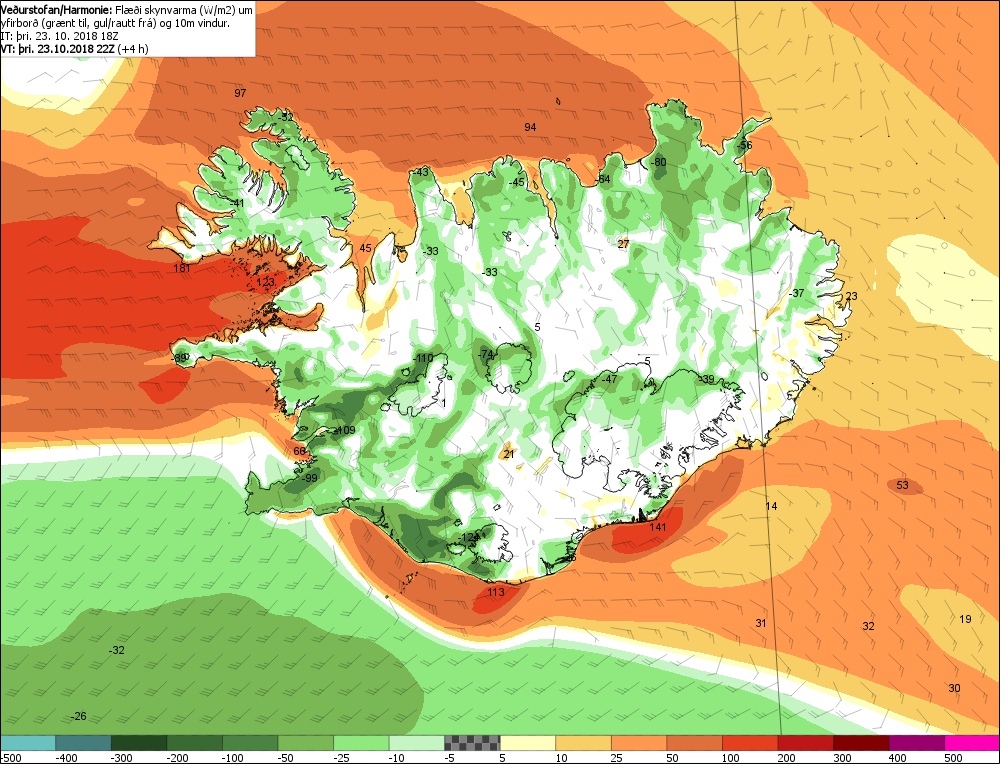Click the legend label -400
The width and height of the screenshot is (1000, 764).
pos(66,758)
